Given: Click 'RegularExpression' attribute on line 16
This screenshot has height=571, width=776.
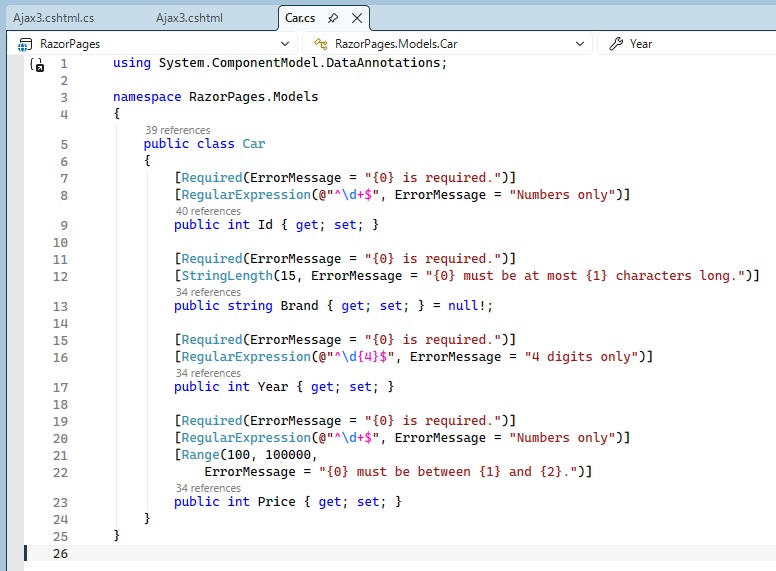Looking at the screenshot, I should pyautogui.click(x=246, y=357).
